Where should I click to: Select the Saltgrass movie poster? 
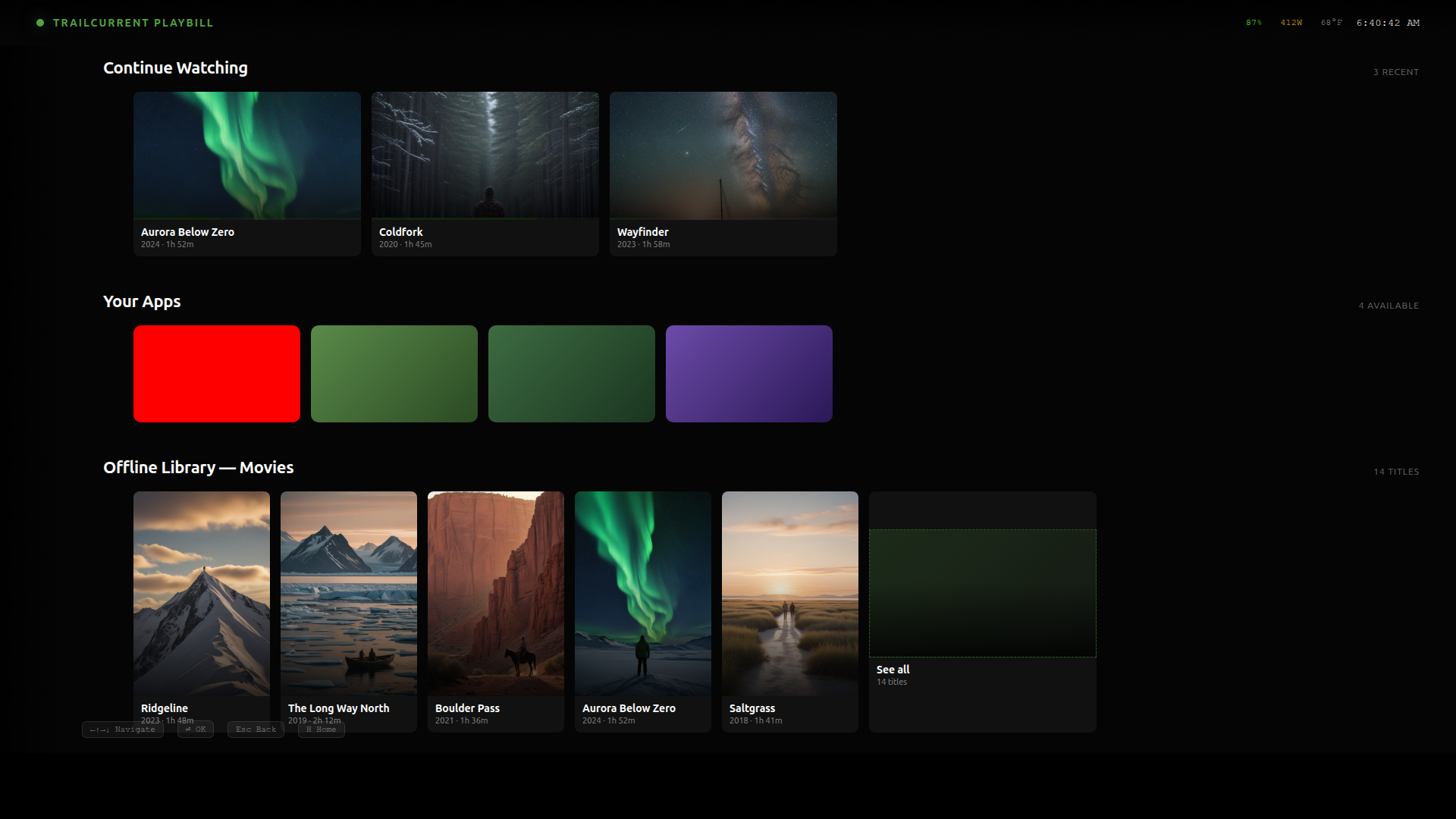790,612
